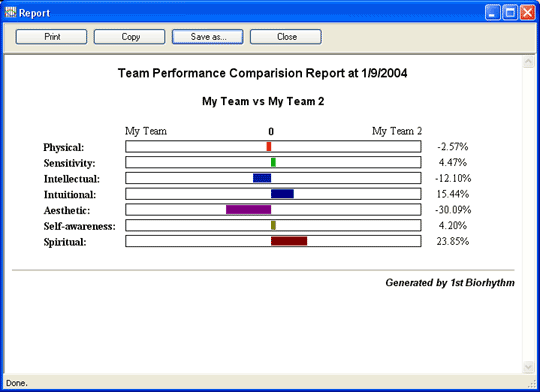540x392 pixels.
Task: Click the 4.20% value
Action: [453, 226]
